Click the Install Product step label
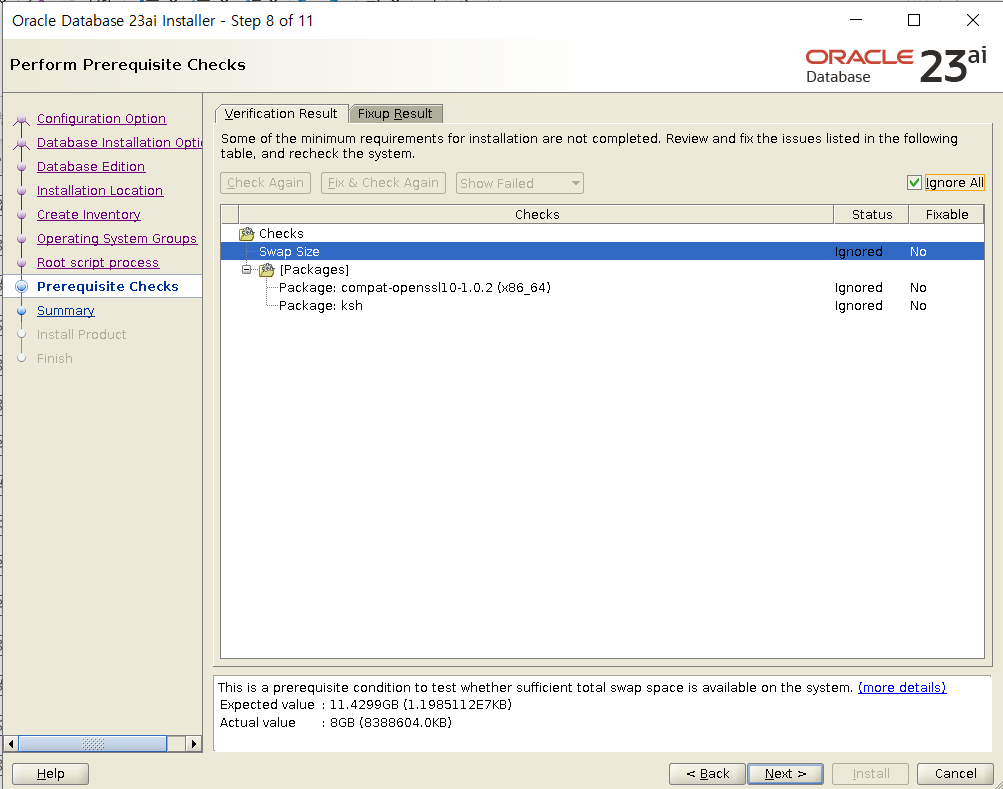The height and width of the screenshot is (789, 1003). click(81, 335)
